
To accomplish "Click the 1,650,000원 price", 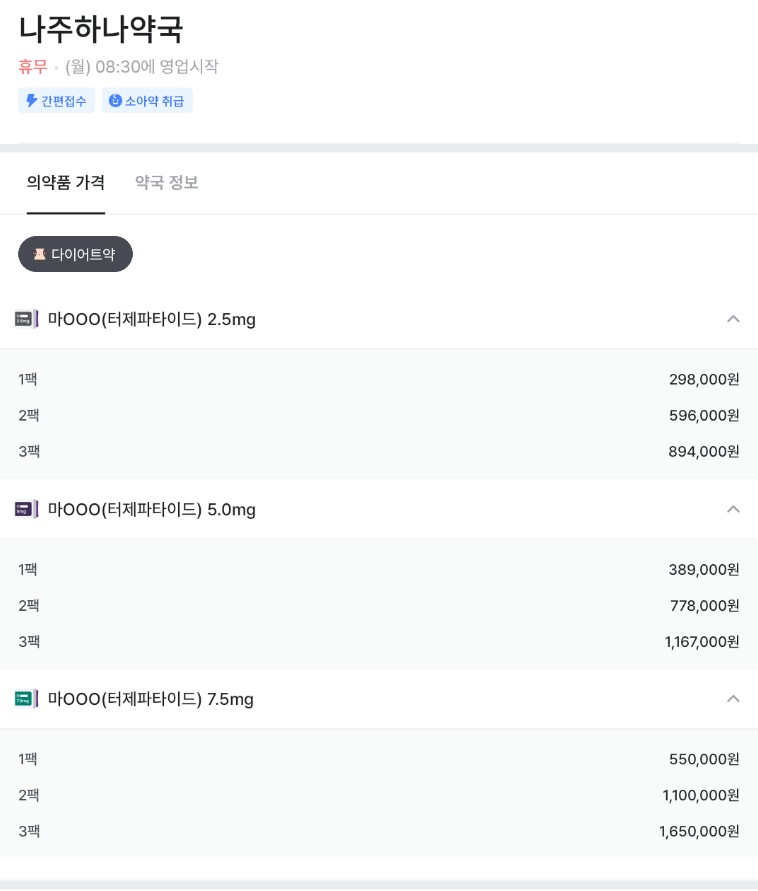I will (x=699, y=832).
